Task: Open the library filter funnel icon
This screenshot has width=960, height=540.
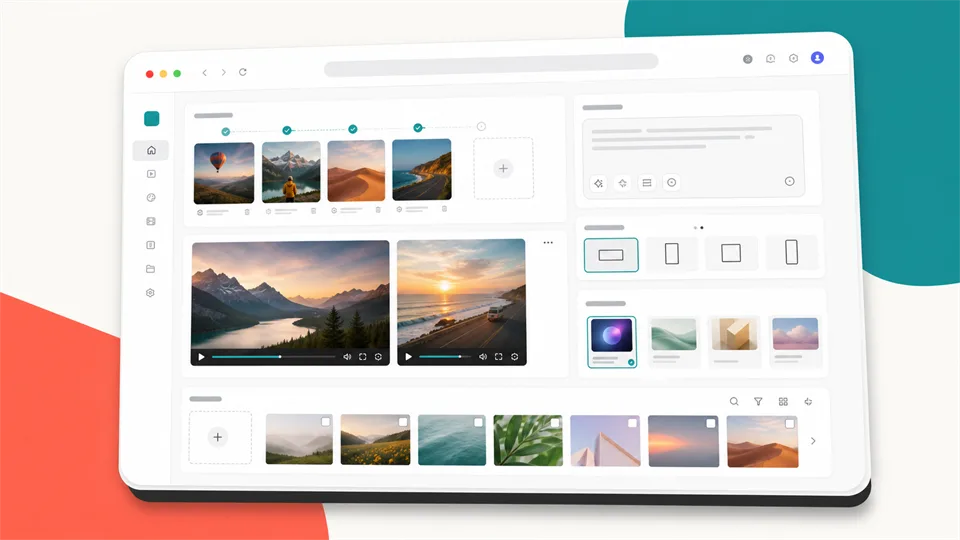Action: coord(758,402)
